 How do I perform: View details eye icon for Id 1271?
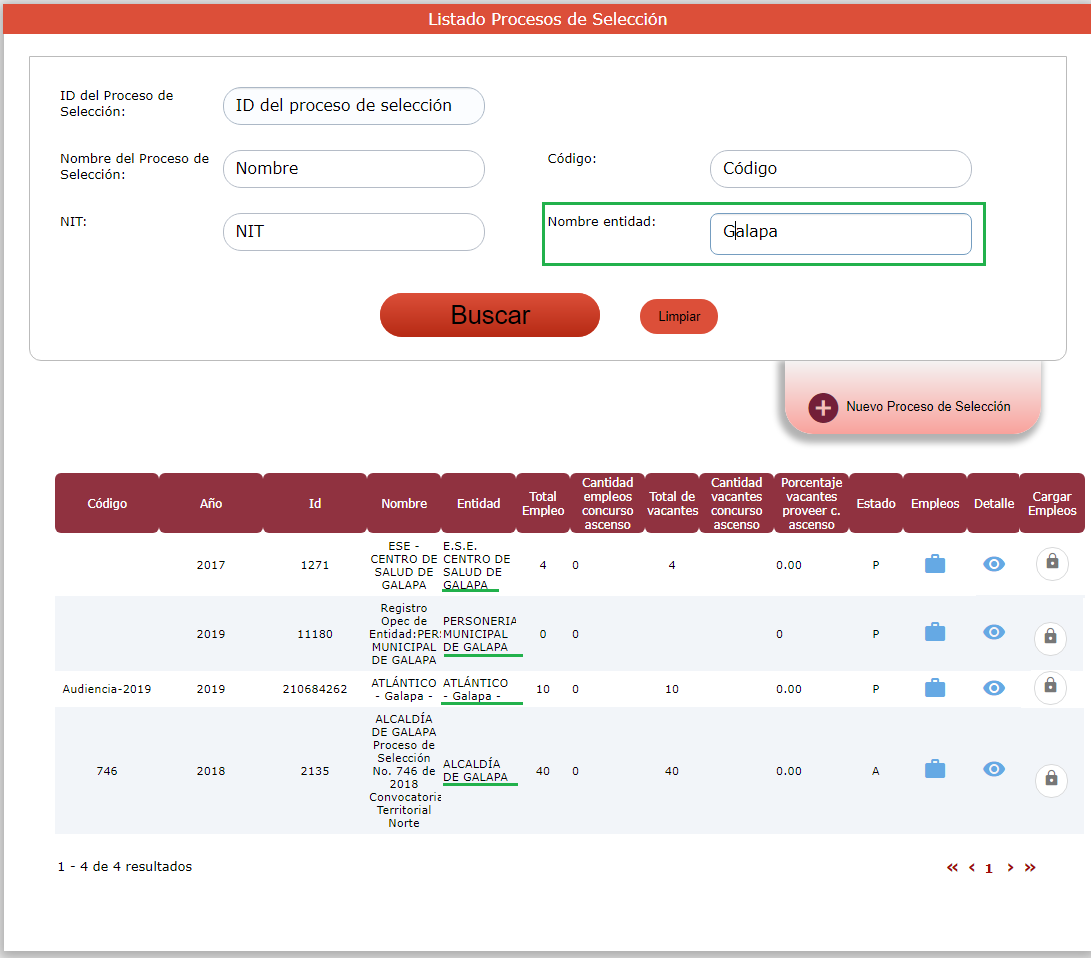click(993, 565)
